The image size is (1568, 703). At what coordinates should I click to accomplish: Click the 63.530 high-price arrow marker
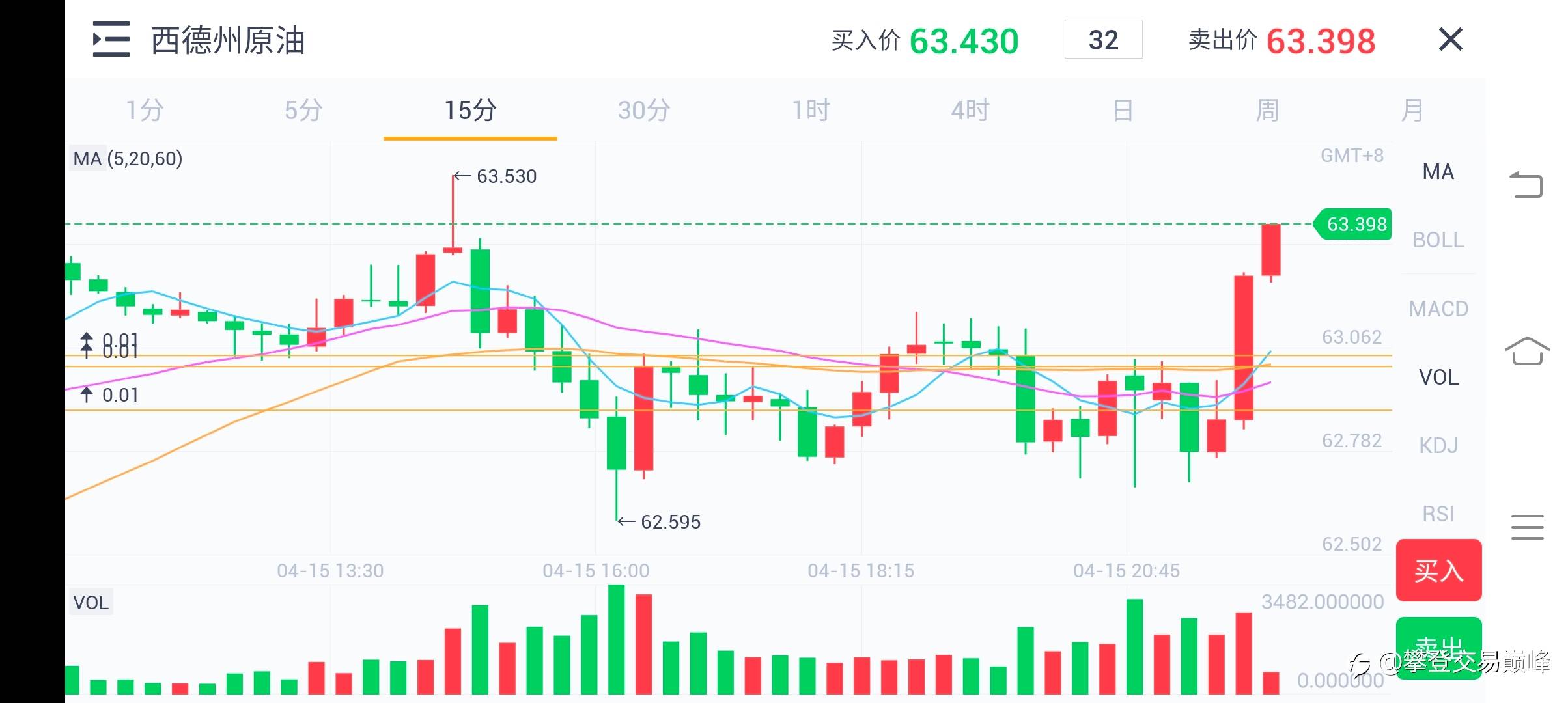click(496, 176)
